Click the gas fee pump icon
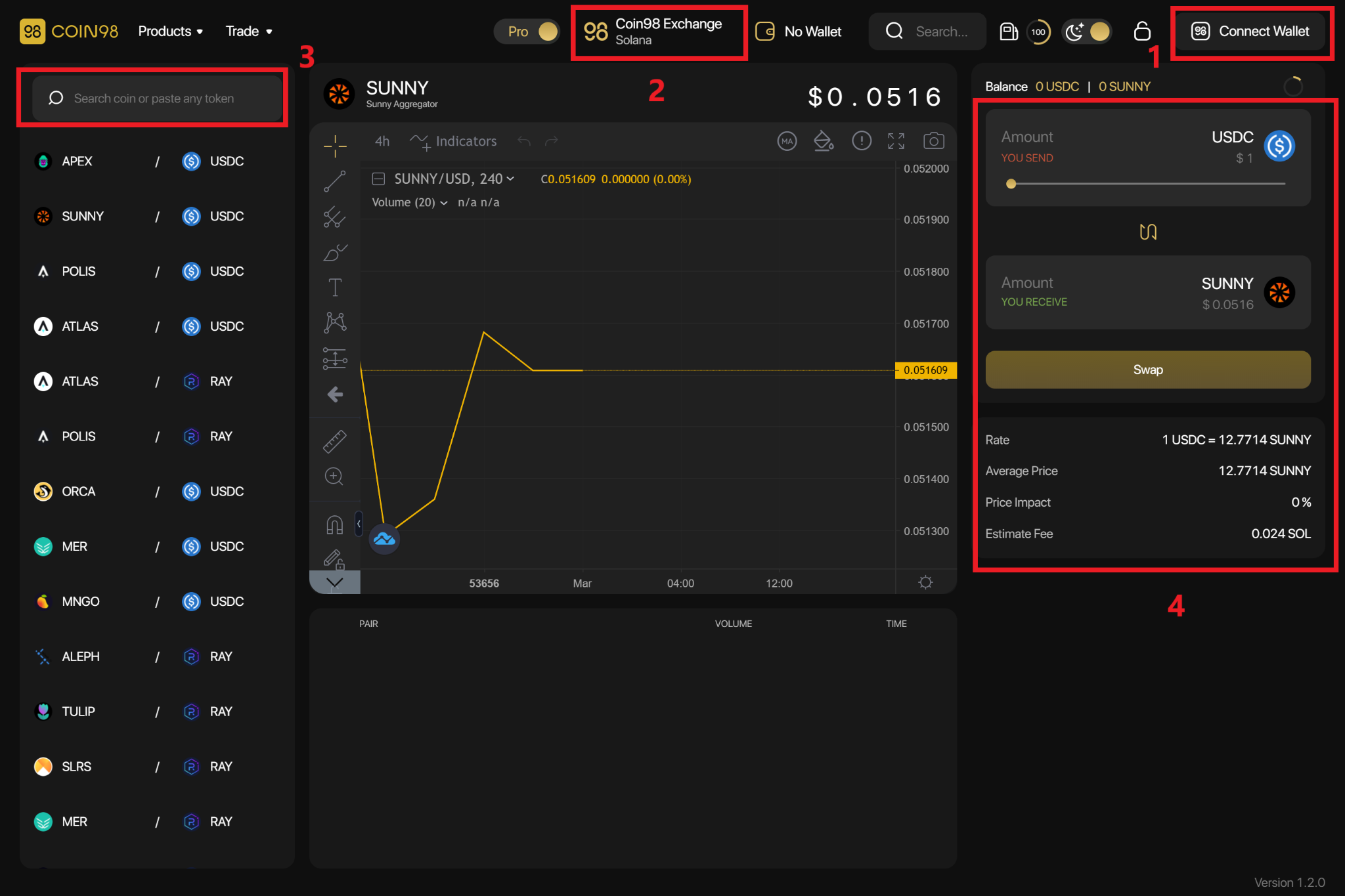Screen dimensions: 1345x896 click(x=1009, y=32)
